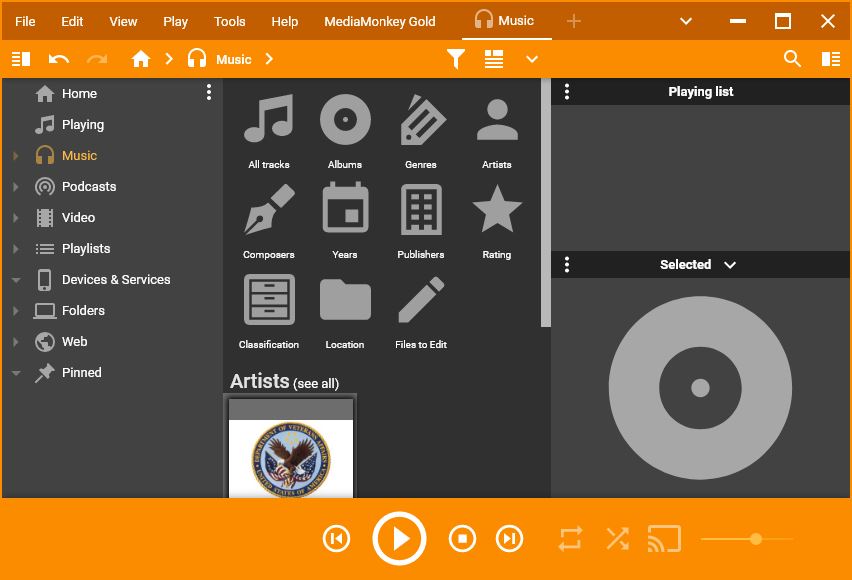Click the list view mode icon
Screen dimensions: 852x580
tap(494, 59)
